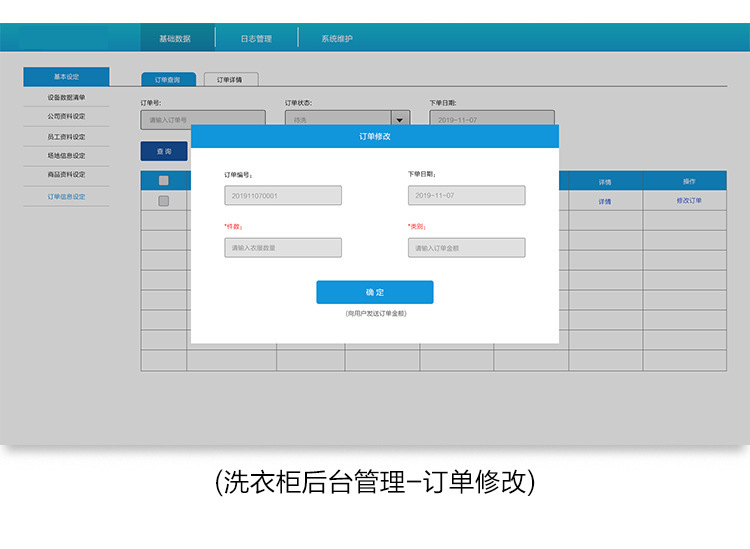Screen dimensions: 750x549
Task: Open the 订单状态 dropdown arrow
Action: pyautogui.click(x=400, y=119)
